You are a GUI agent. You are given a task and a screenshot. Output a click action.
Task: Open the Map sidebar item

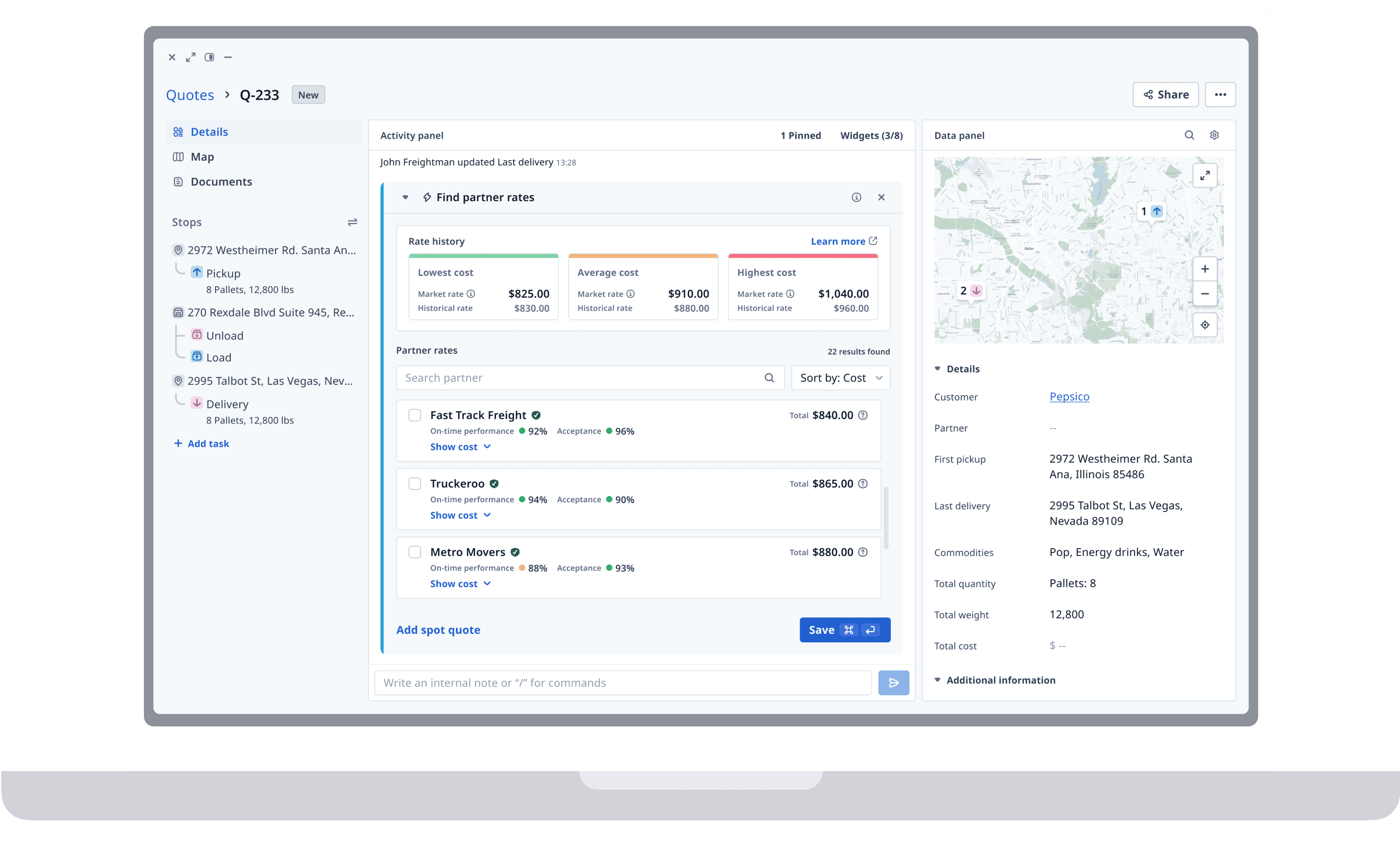(202, 157)
